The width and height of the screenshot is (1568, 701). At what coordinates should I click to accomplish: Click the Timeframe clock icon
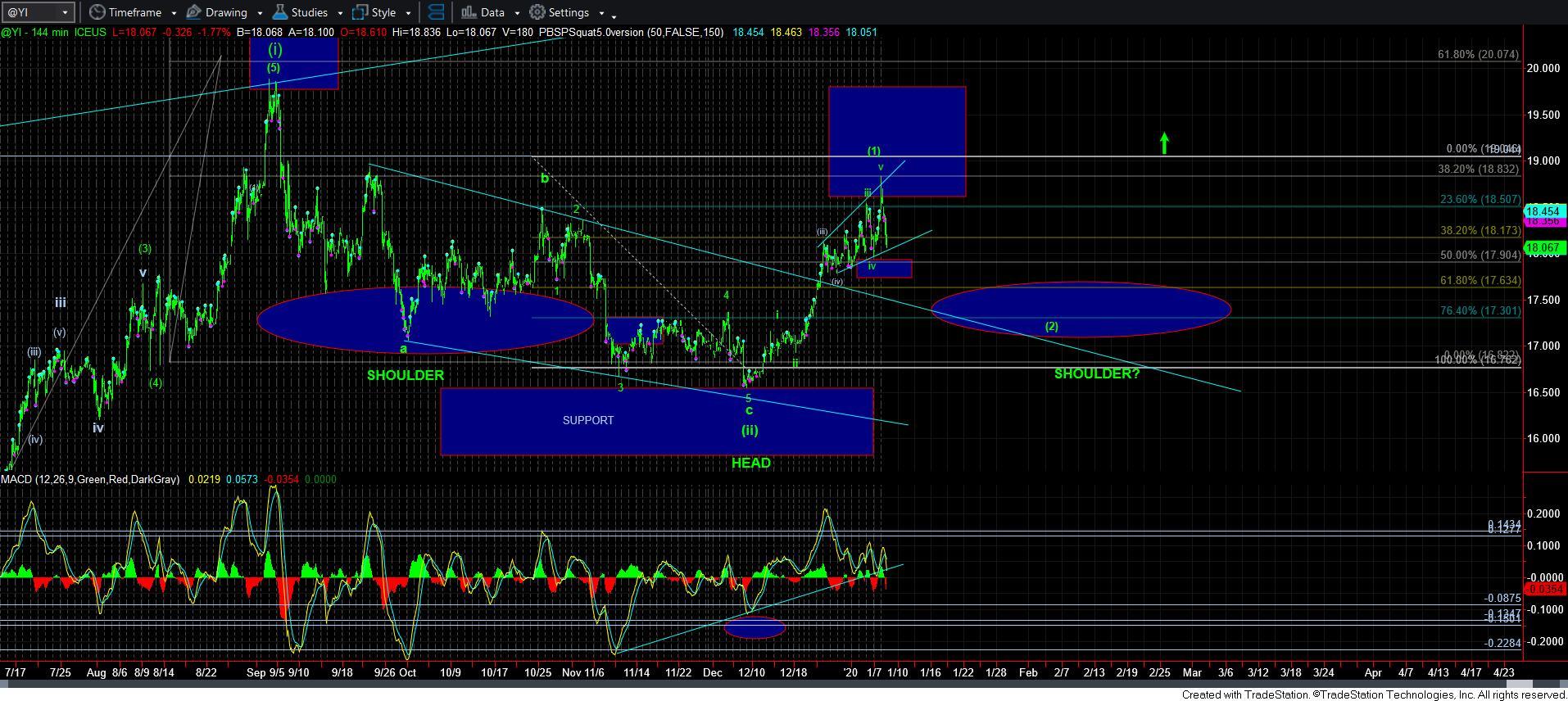point(97,12)
